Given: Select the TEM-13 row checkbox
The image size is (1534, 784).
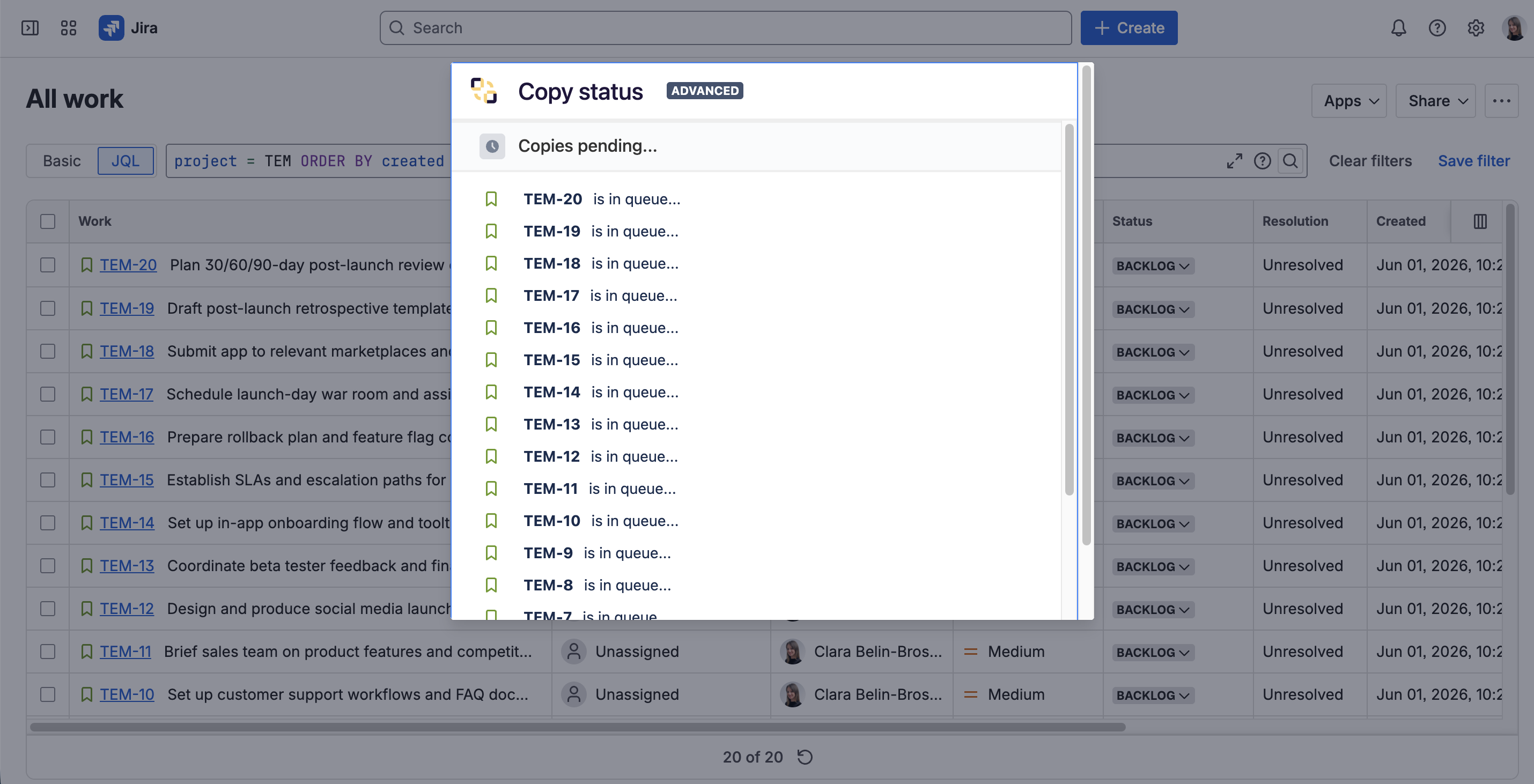Looking at the screenshot, I should (48, 566).
